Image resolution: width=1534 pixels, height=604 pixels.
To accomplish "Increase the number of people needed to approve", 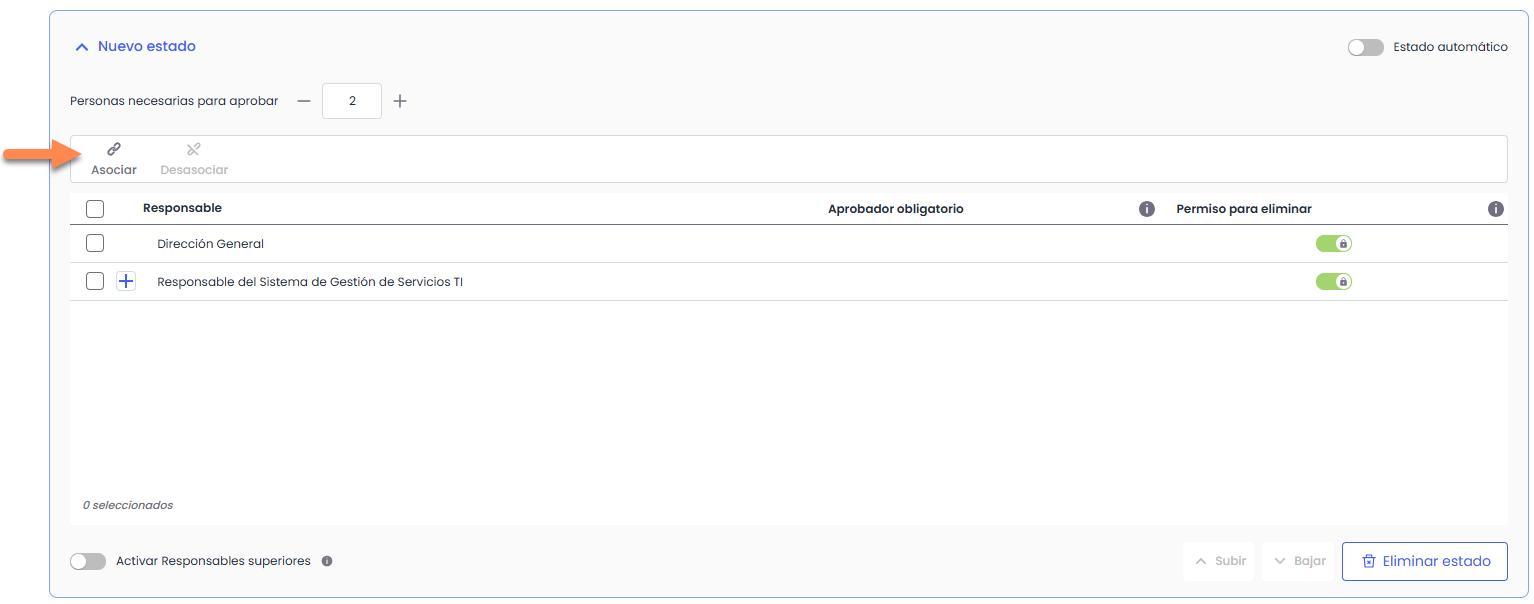I will [x=400, y=101].
